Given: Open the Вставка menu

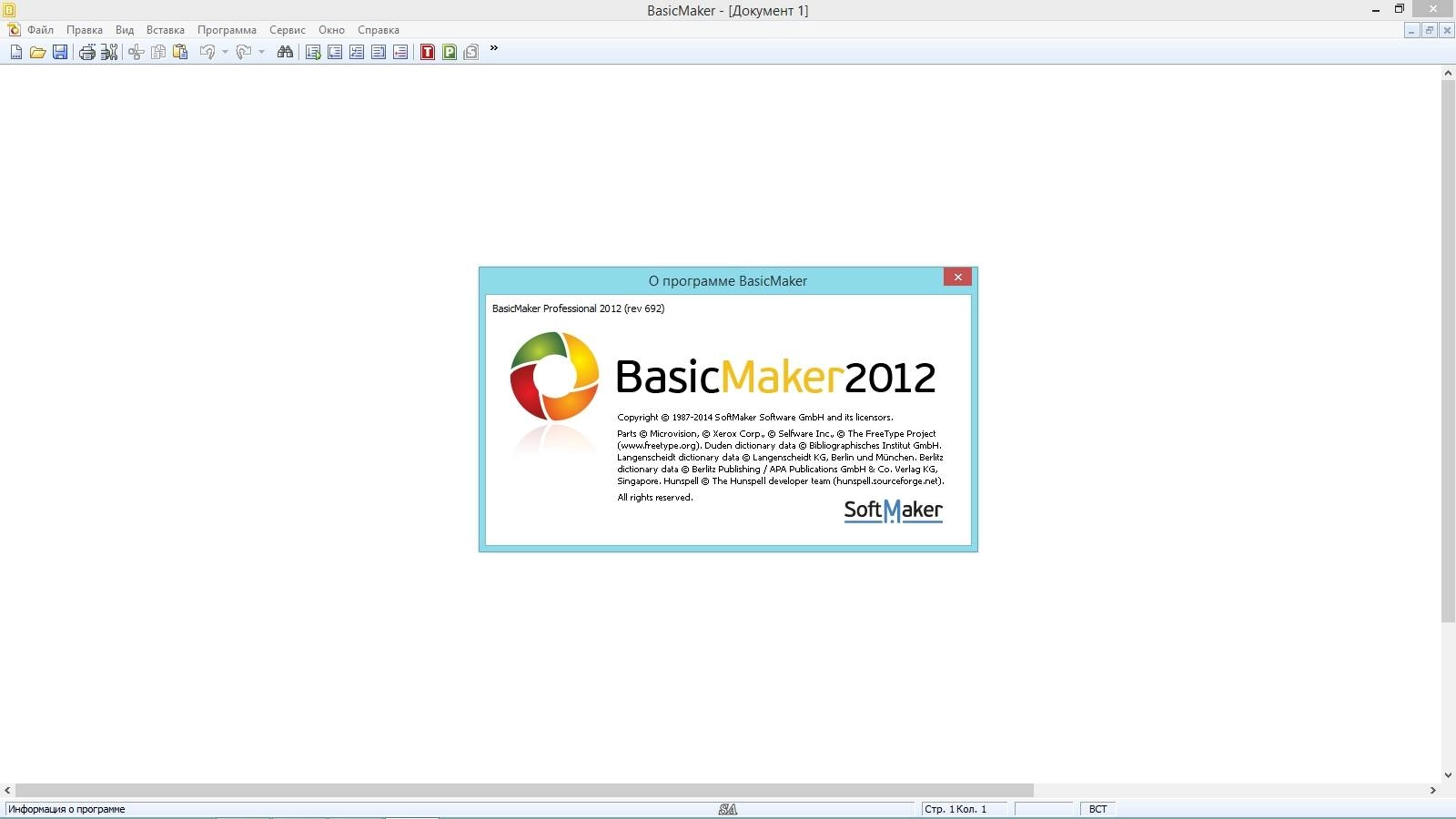Looking at the screenshot, I should (166, 30).
